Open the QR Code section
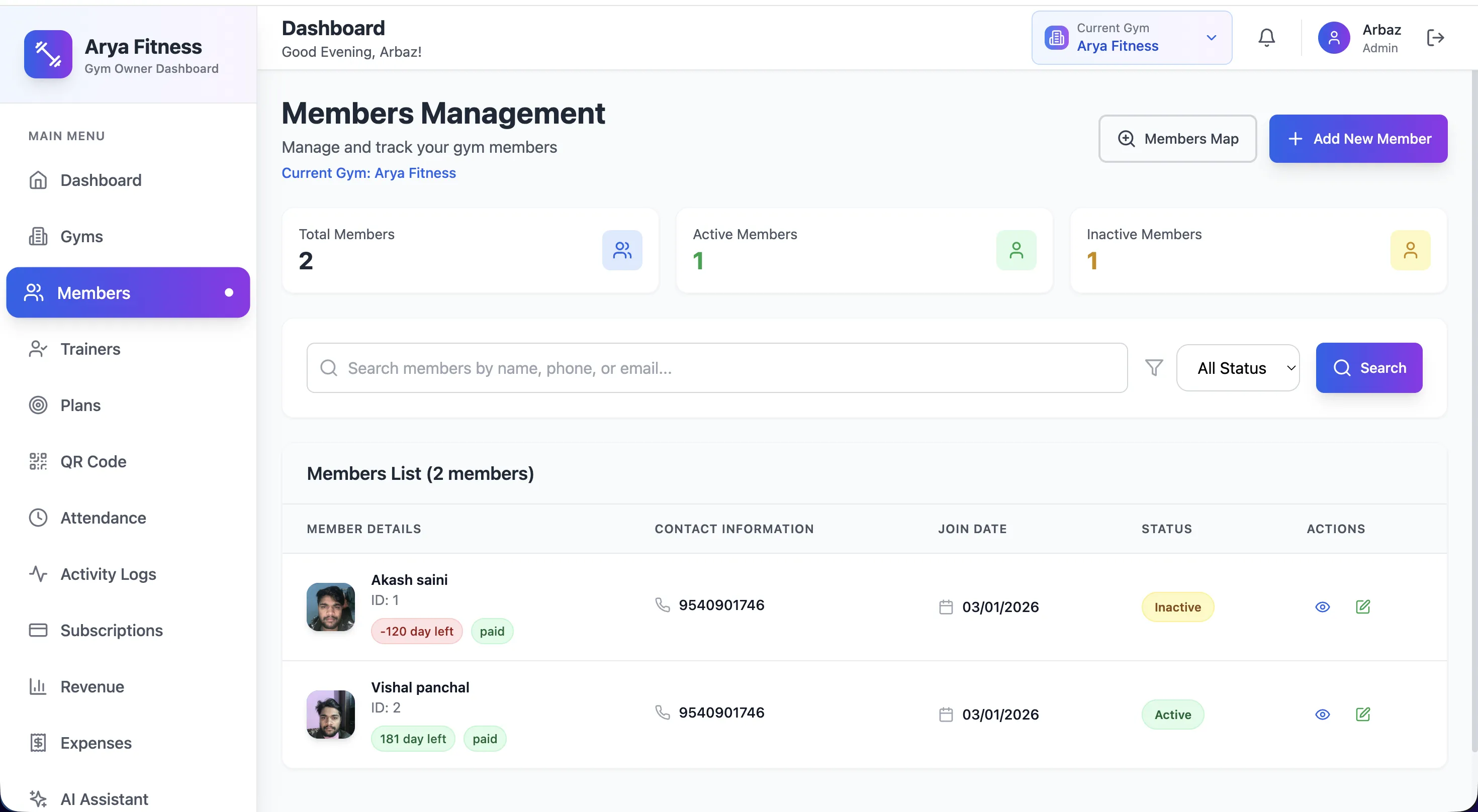The height and width of the screenshot is (812, 1478). pyautogui.click(x=93, y=461)
